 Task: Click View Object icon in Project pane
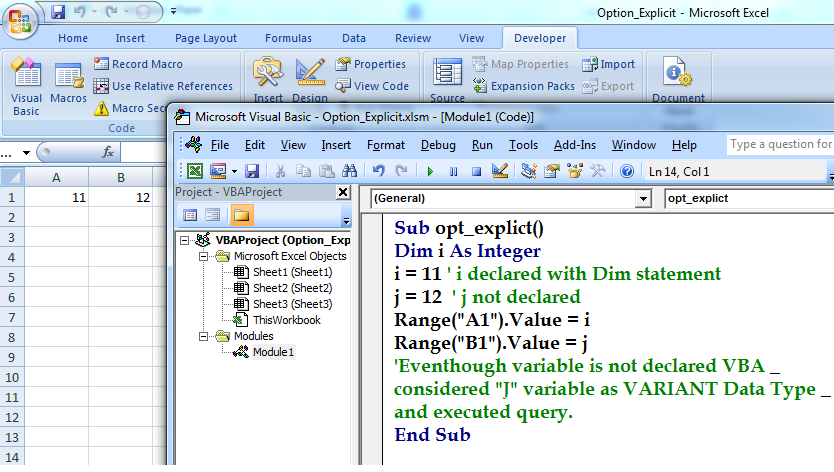(212, 215)
